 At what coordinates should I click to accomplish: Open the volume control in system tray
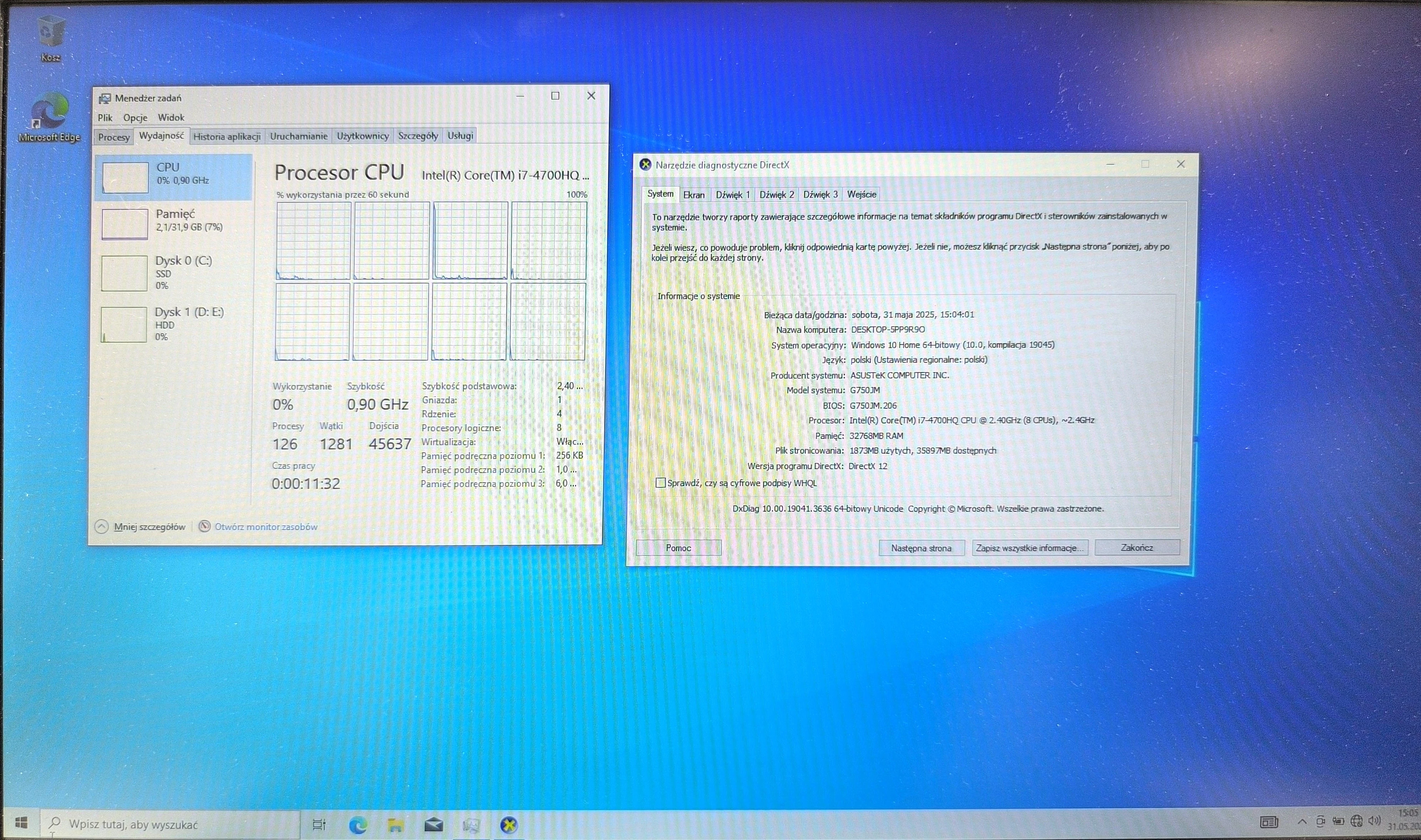1374,821
